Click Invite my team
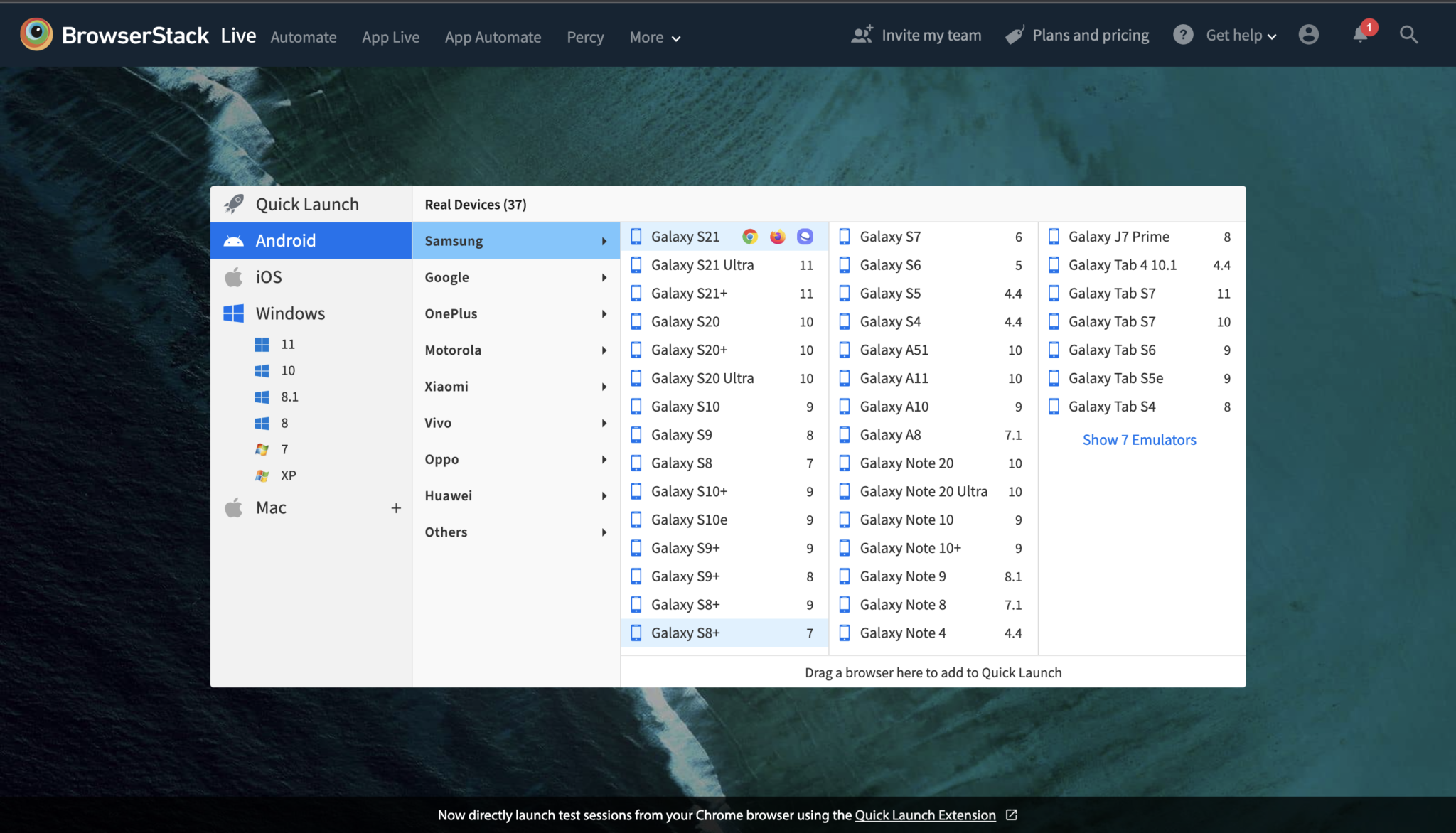1456x833 pixels. coord(916,36)
